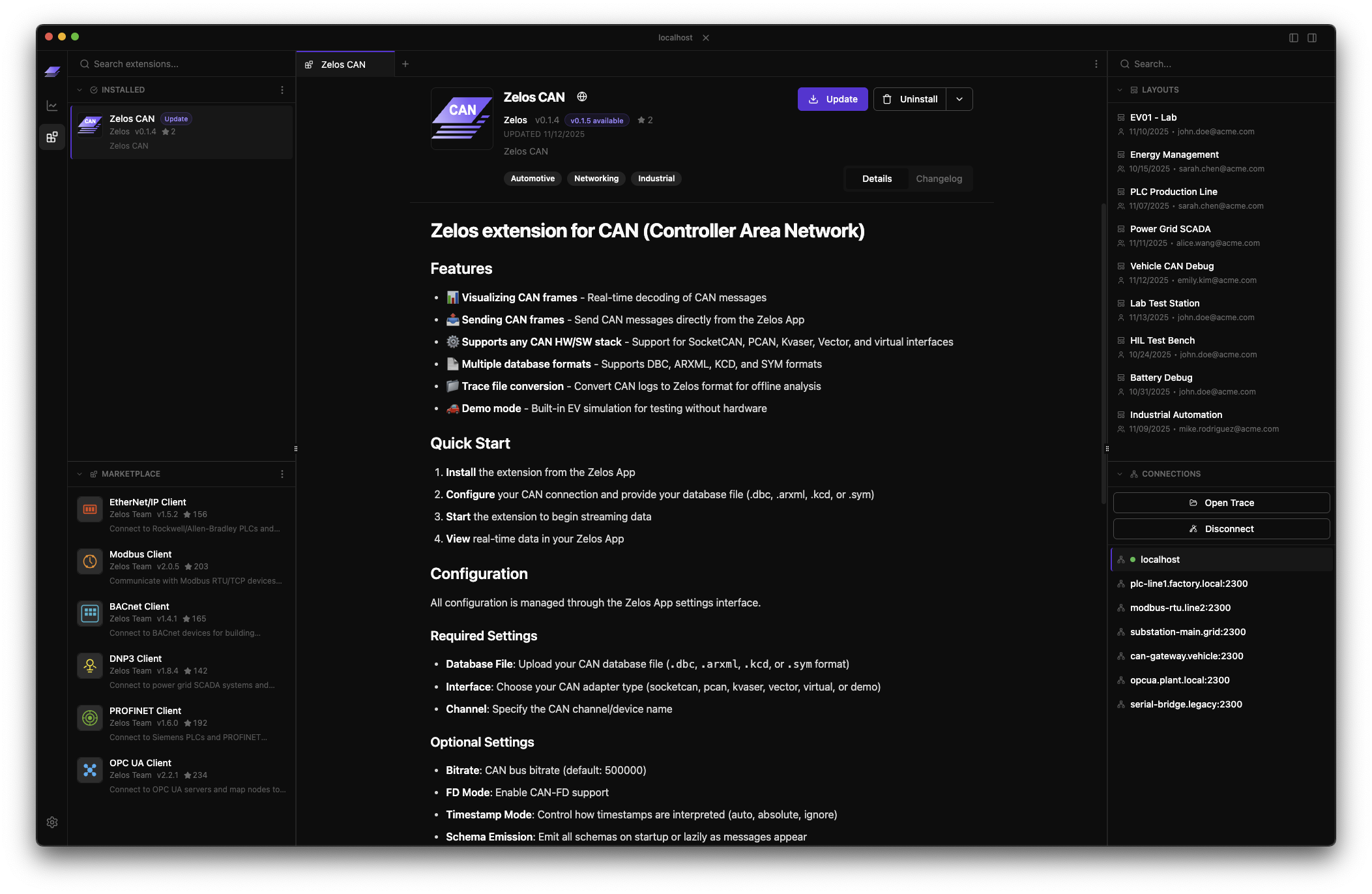Open the INSTALLED section overflow menu
This screenshot has height=894, width=1372.
(282, 89)
